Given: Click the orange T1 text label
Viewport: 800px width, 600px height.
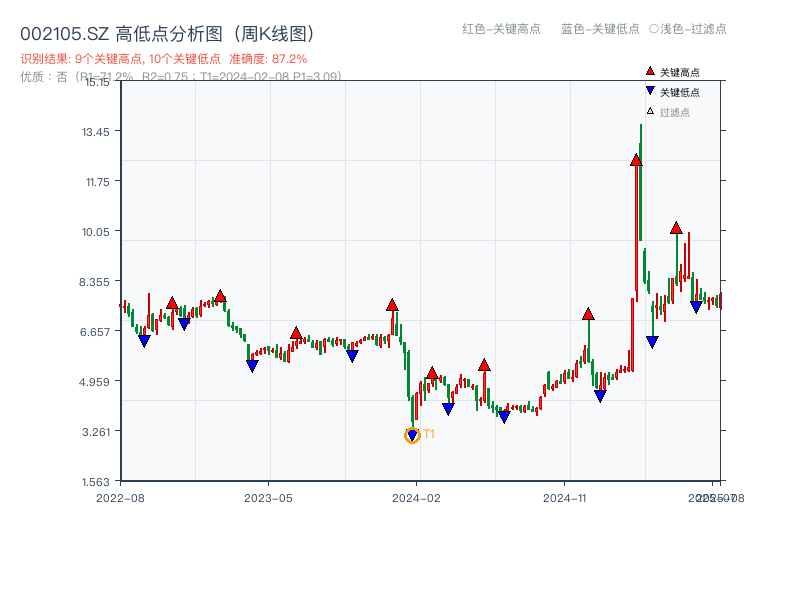Looking at the screenshot, I should [429, 434].
